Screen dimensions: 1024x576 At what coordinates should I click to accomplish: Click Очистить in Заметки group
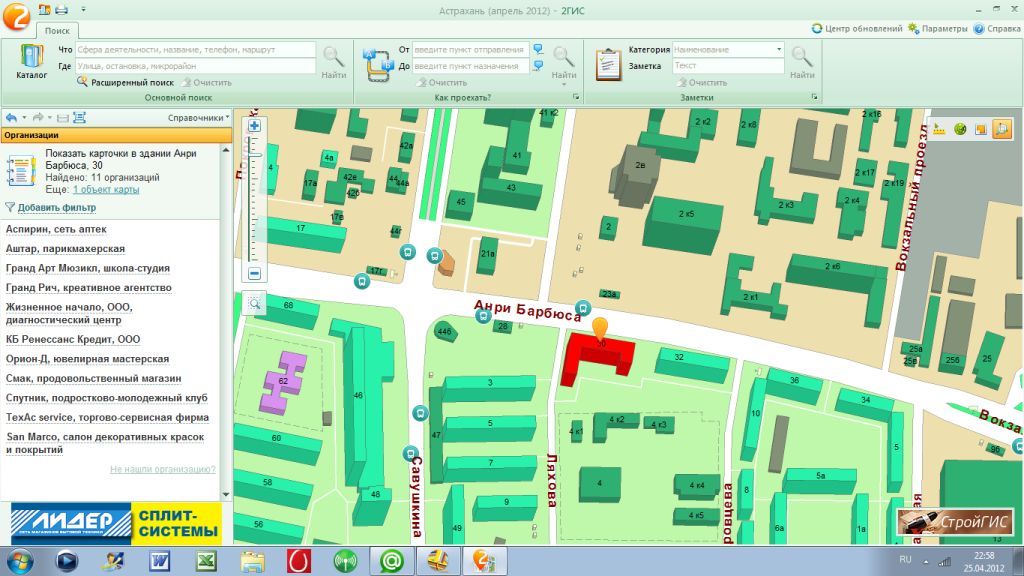click(703, 82)
